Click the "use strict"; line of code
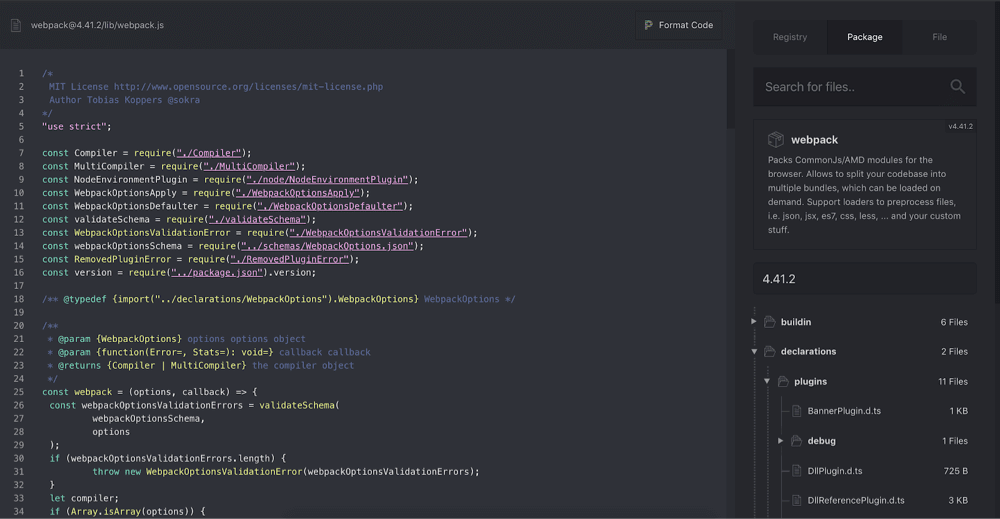The height and width of the screenshot is (519, 1000). 77,126
